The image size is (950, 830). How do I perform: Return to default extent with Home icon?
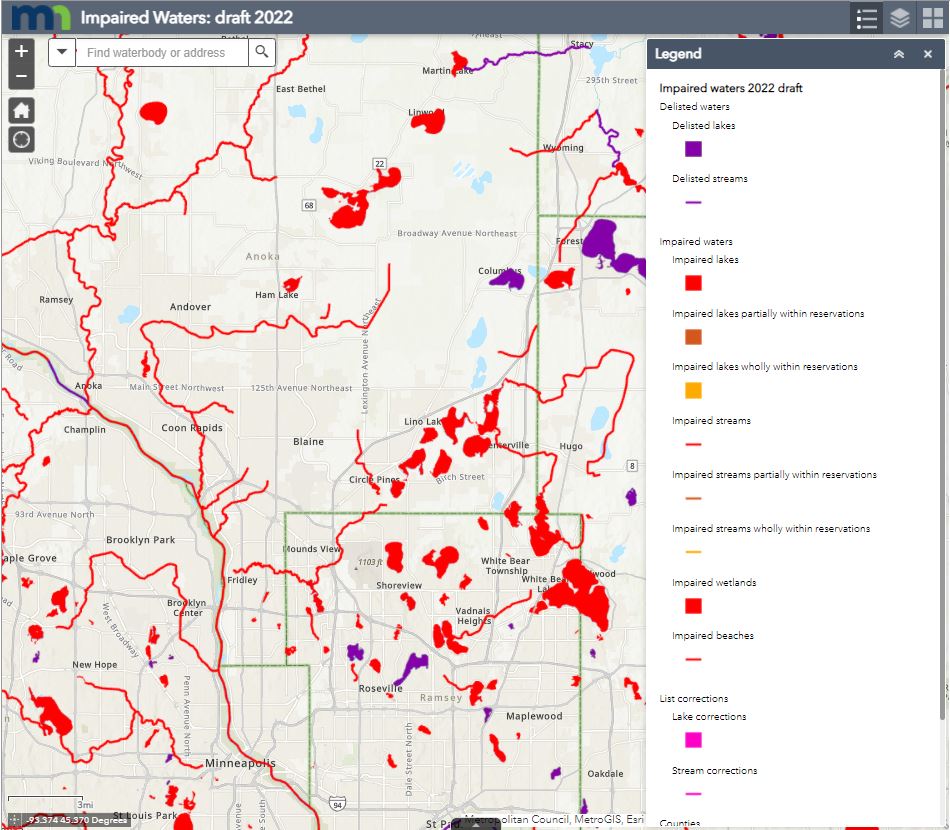pyautogui.click(x=21, y=110)
